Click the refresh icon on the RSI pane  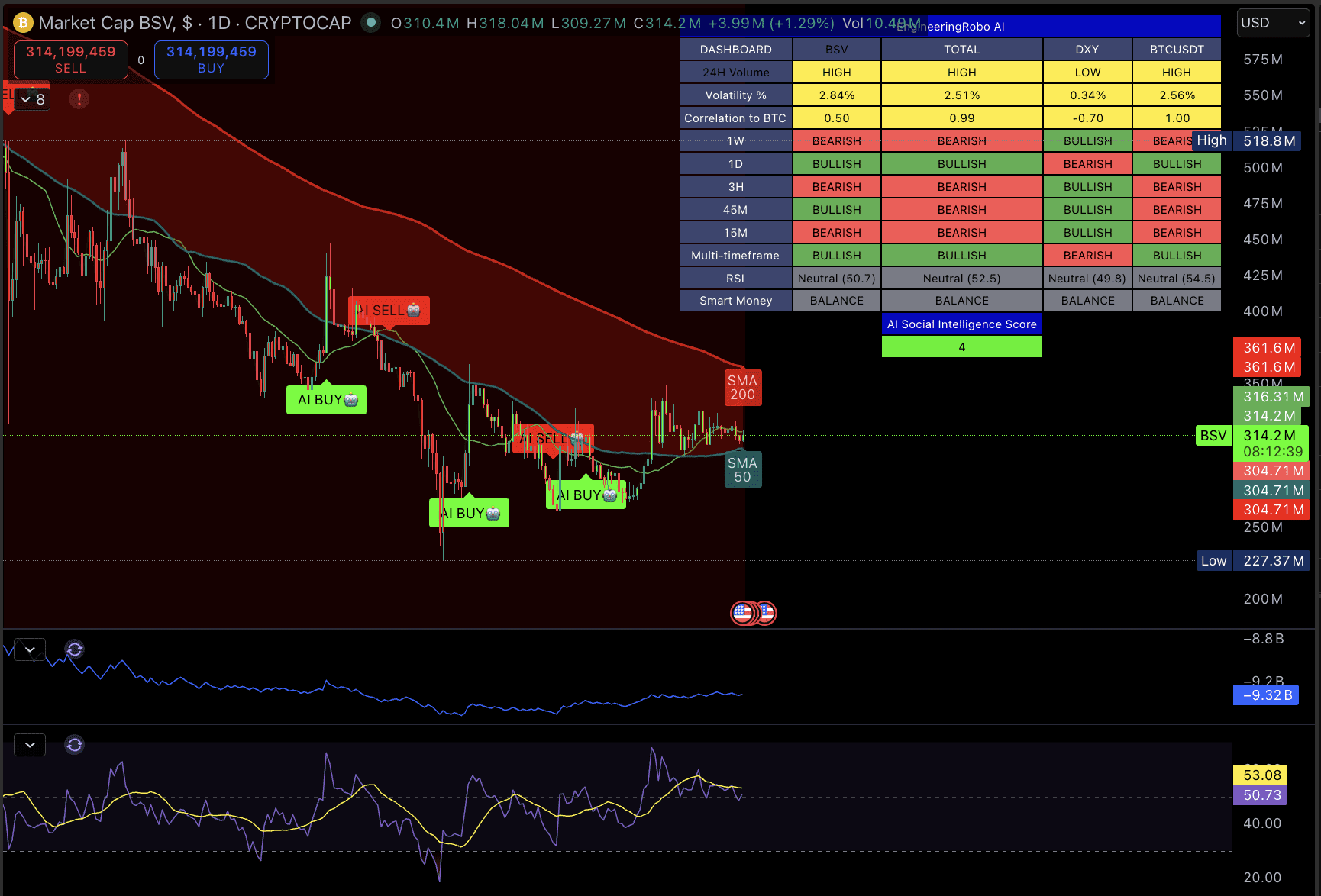[74, 744]
